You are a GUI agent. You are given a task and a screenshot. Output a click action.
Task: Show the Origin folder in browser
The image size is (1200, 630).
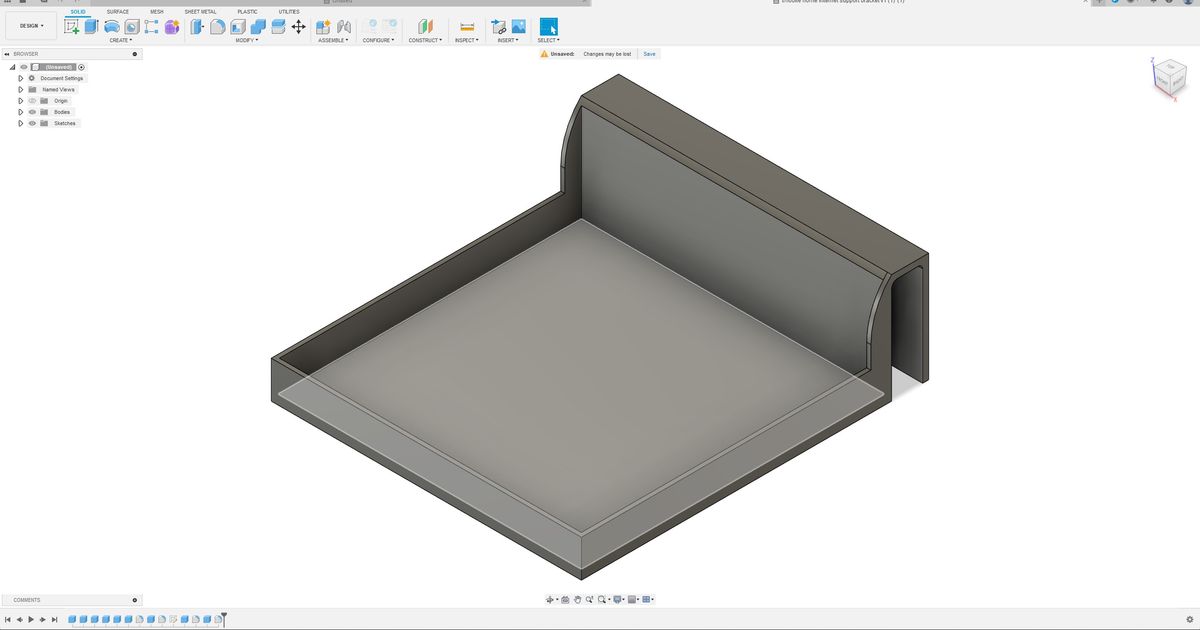[33, 100]
